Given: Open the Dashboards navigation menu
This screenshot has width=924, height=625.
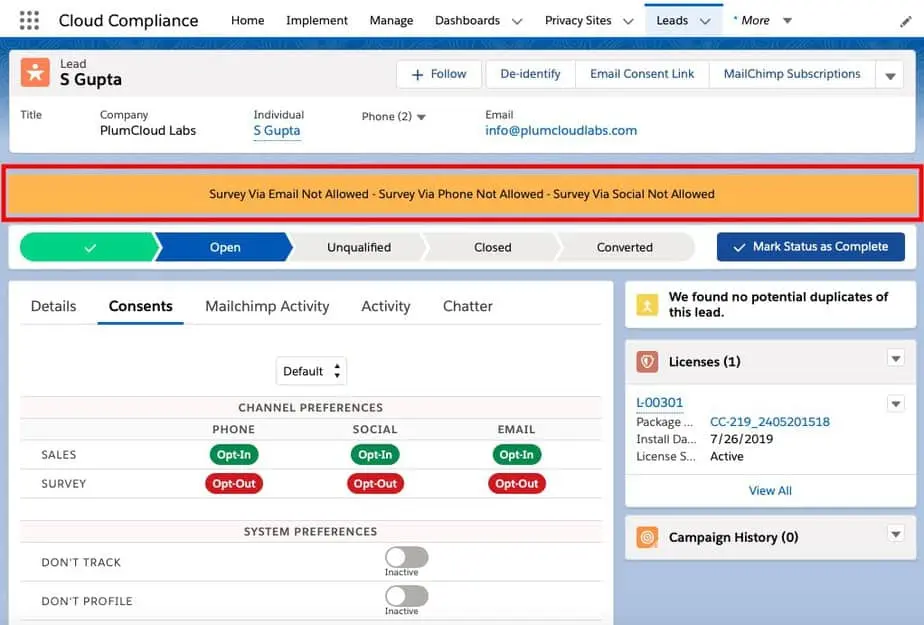Looking at the screenshot, I should 478,19.
